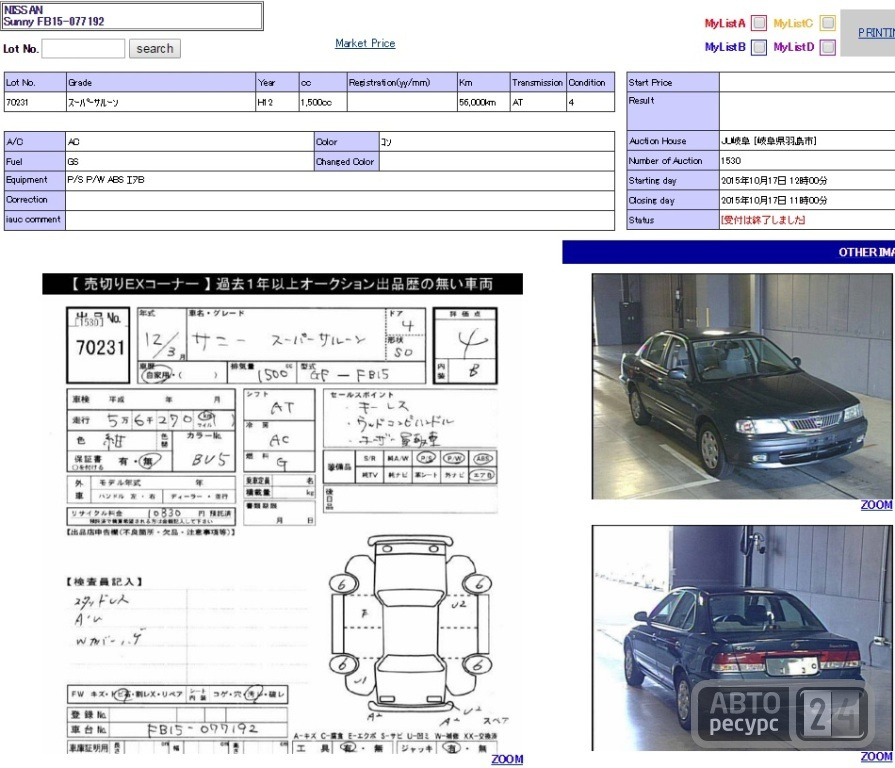Select the red status text
Screen dimensions: 895x768
763,220
